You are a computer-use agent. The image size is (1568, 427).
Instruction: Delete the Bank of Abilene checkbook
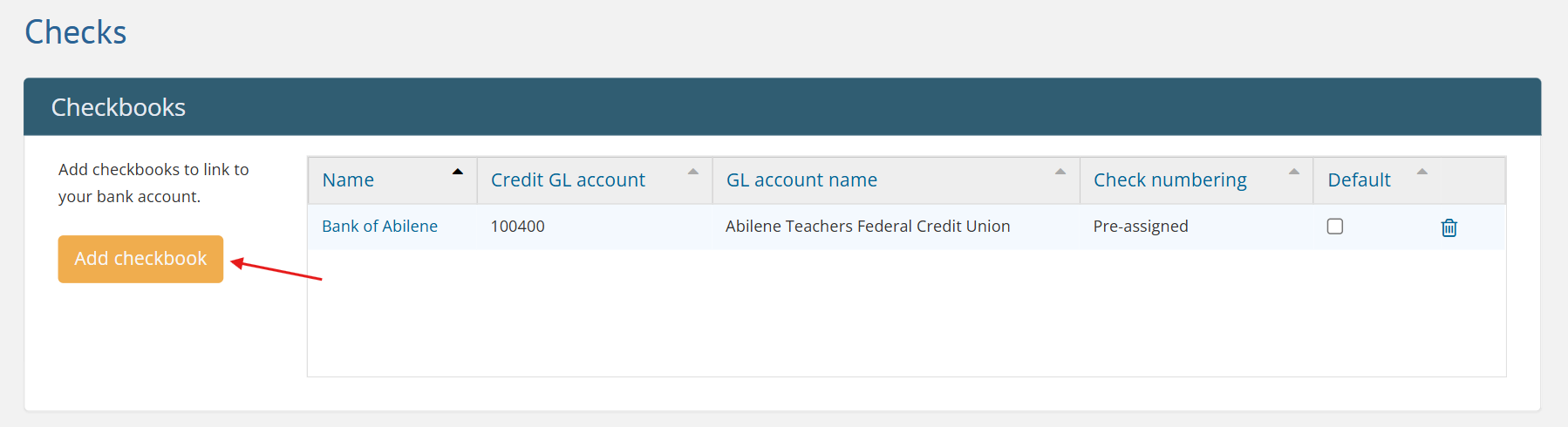coord(1449,227)
